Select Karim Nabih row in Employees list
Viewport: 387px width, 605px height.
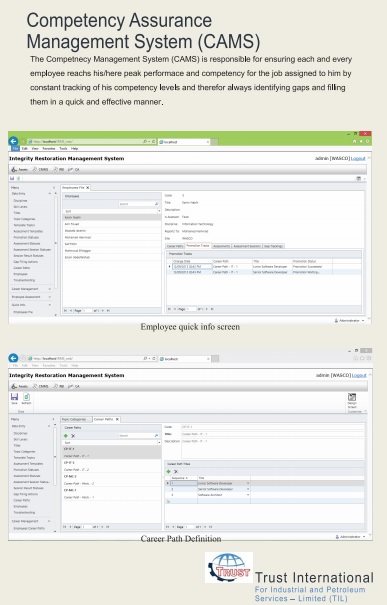[x=112, y=217]
